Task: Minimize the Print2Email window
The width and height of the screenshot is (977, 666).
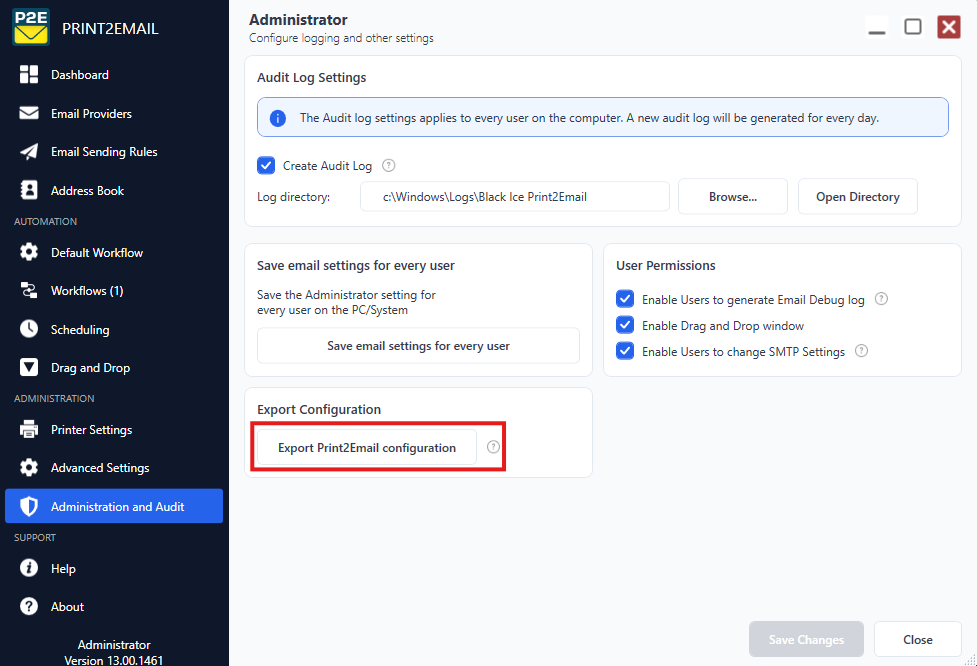Action: (877, 27)
